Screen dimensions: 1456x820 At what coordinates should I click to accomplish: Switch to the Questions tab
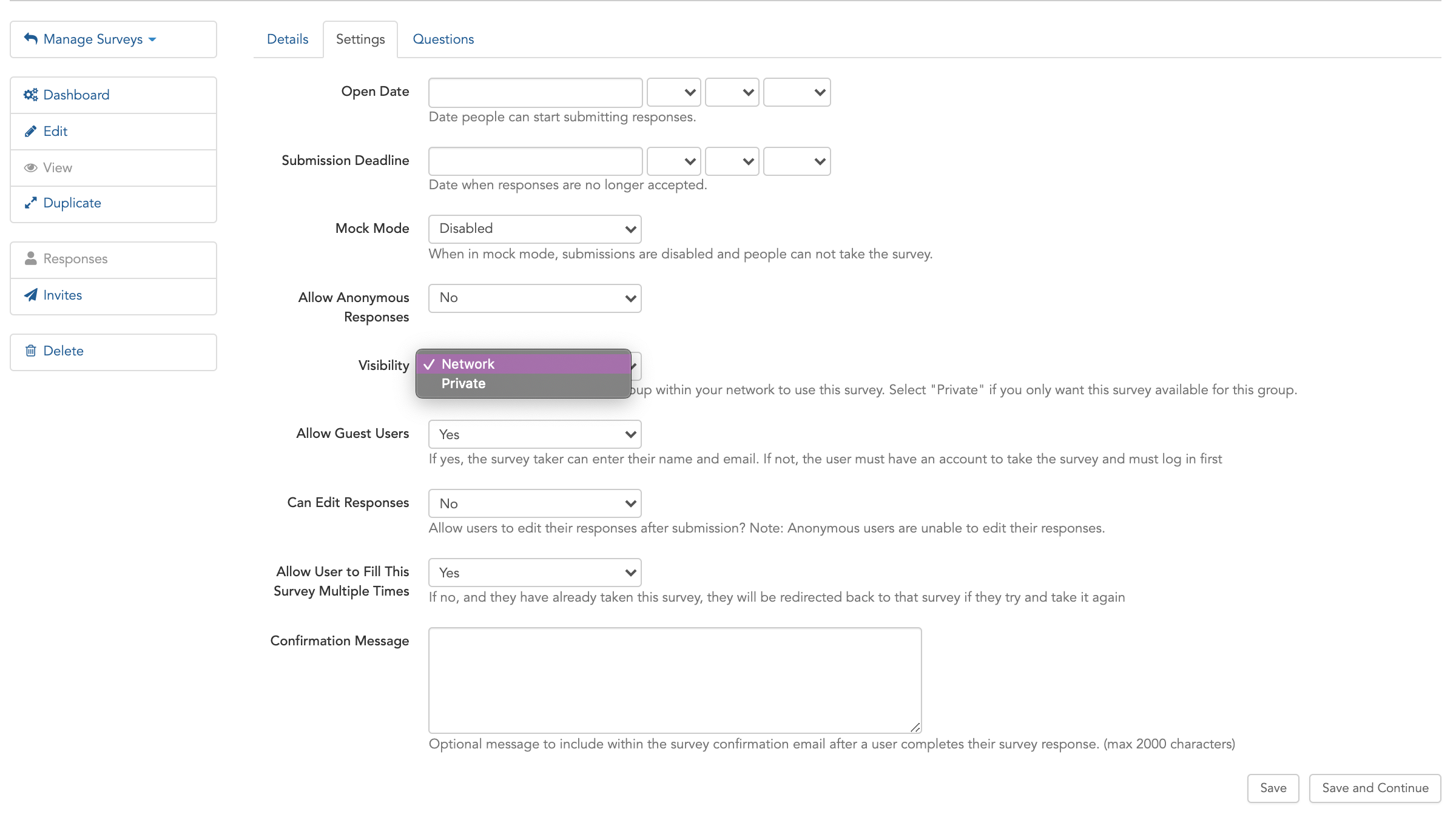tap(443, 39)
